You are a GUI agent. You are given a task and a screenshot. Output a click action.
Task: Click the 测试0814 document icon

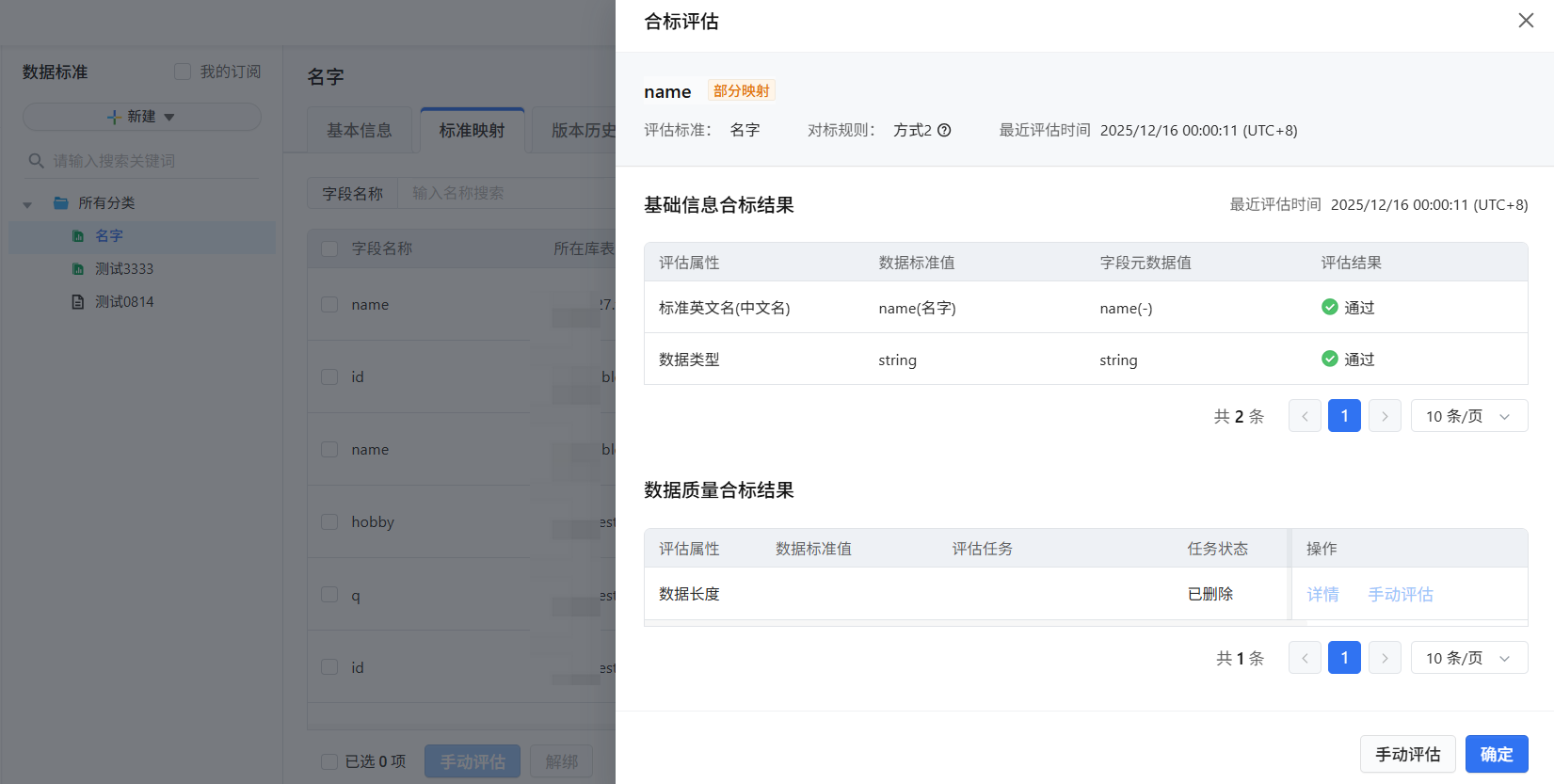(x=78, y=302)
